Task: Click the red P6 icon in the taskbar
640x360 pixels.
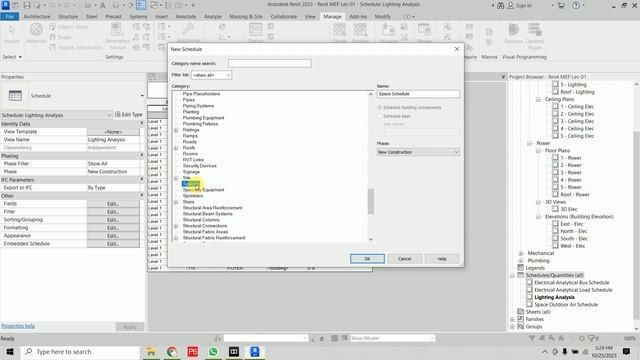Action: [193, 351]
